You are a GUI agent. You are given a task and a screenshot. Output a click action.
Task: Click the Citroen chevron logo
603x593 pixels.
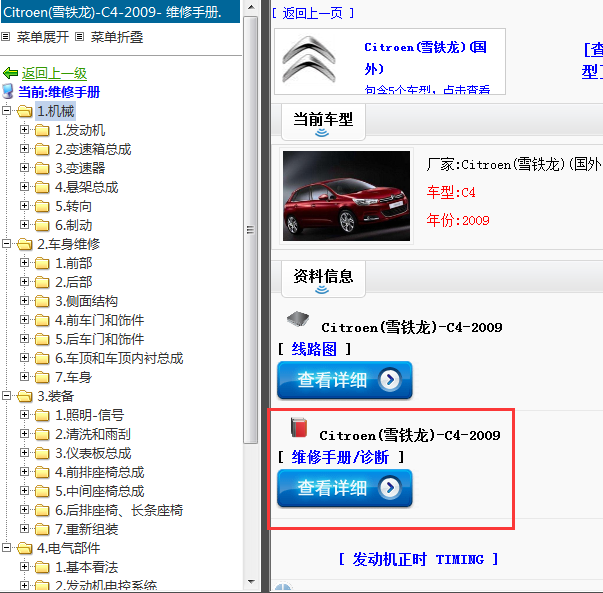click(309, 59)
